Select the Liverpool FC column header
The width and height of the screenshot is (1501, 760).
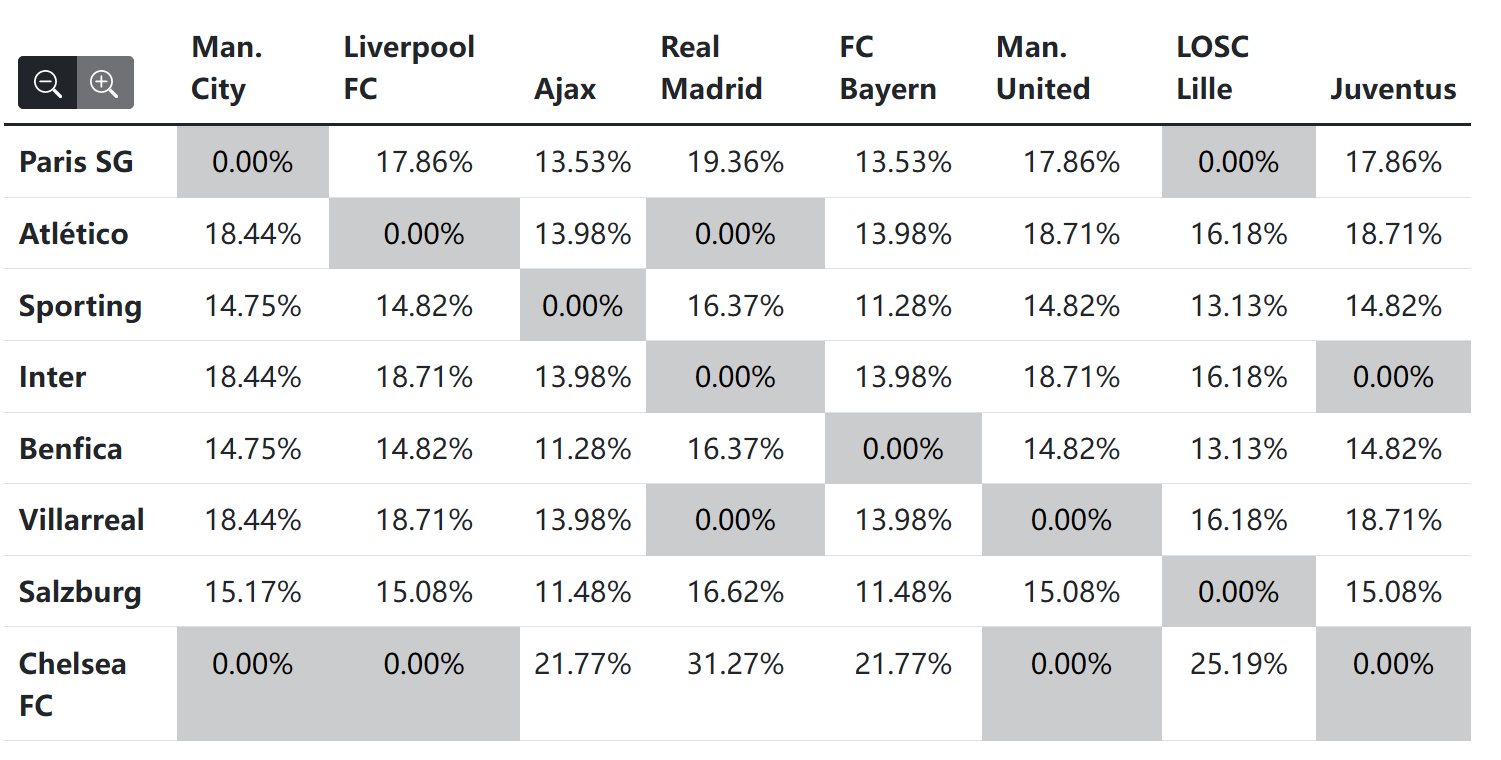(409, 68)
